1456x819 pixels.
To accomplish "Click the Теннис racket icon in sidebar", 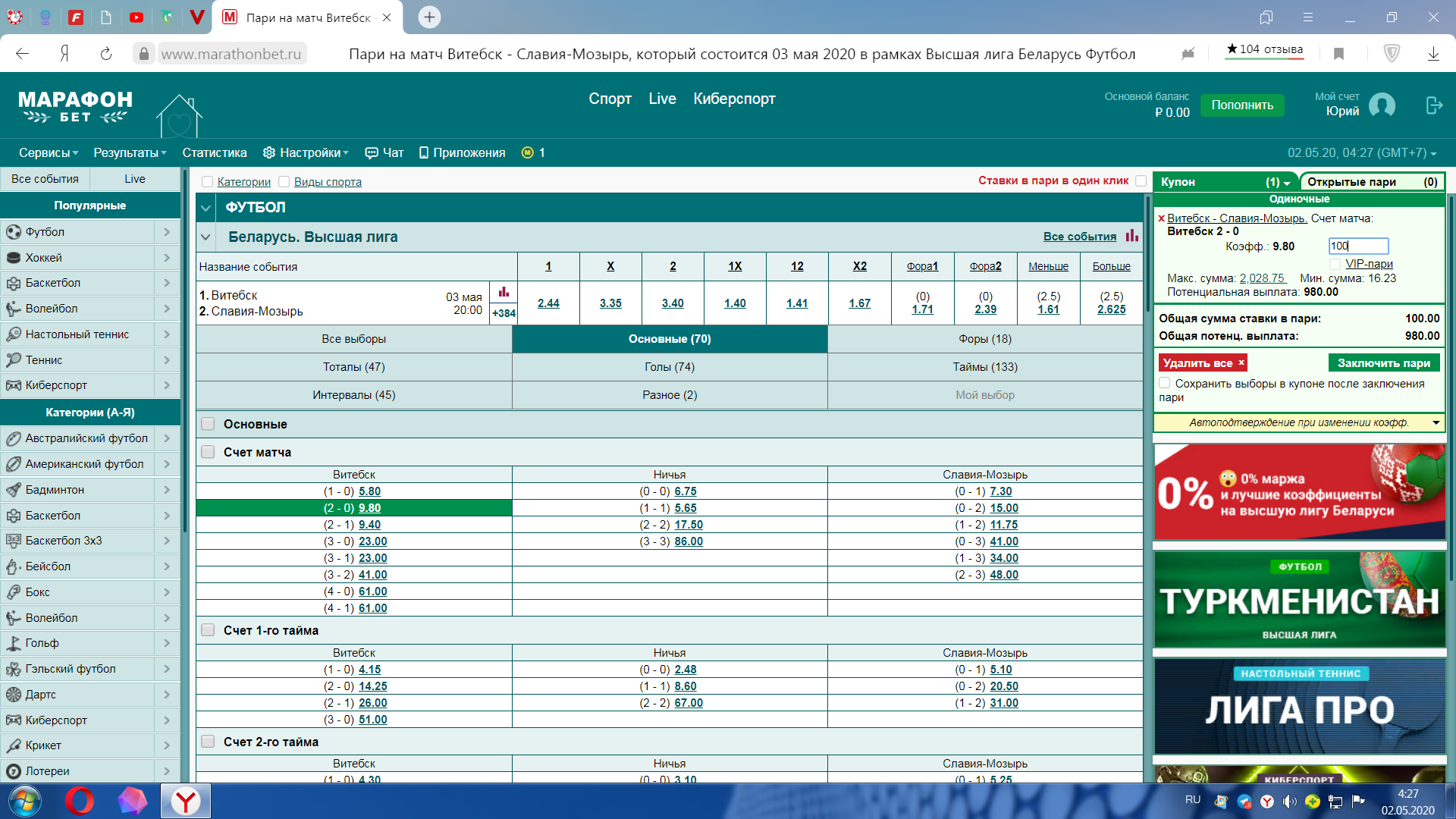I will [x=14, y=360].
